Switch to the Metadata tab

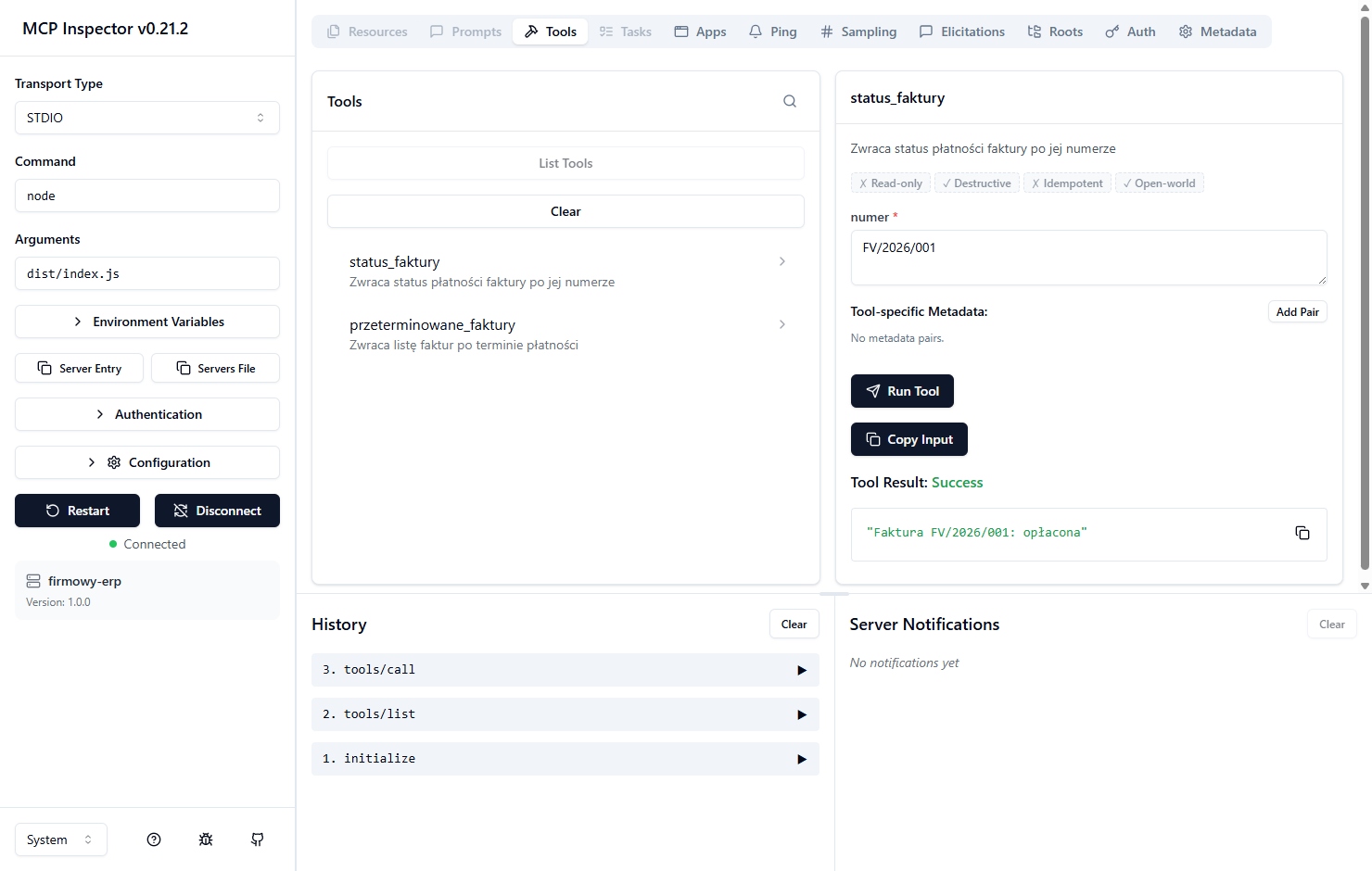tap(1217, 32)
